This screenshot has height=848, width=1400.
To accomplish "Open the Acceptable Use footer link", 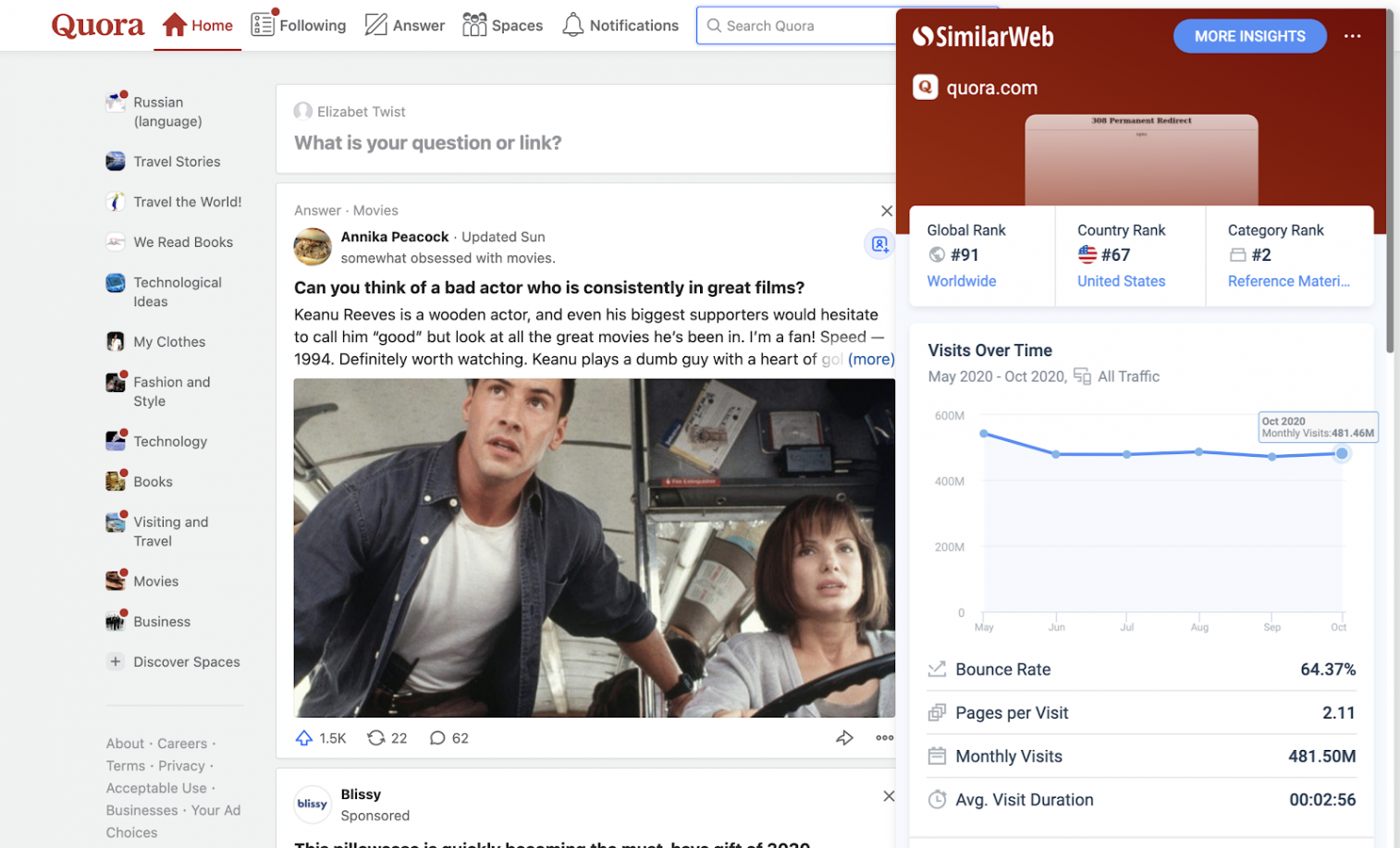I will click(x=156, y=788).
